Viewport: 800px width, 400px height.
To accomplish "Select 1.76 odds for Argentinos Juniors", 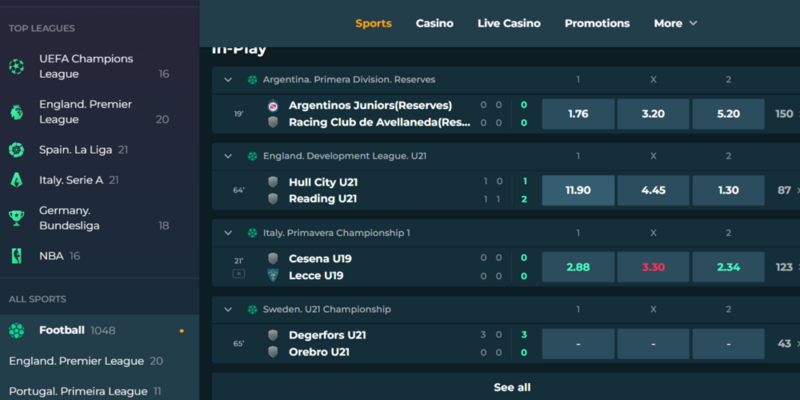I will pos(578,114).
